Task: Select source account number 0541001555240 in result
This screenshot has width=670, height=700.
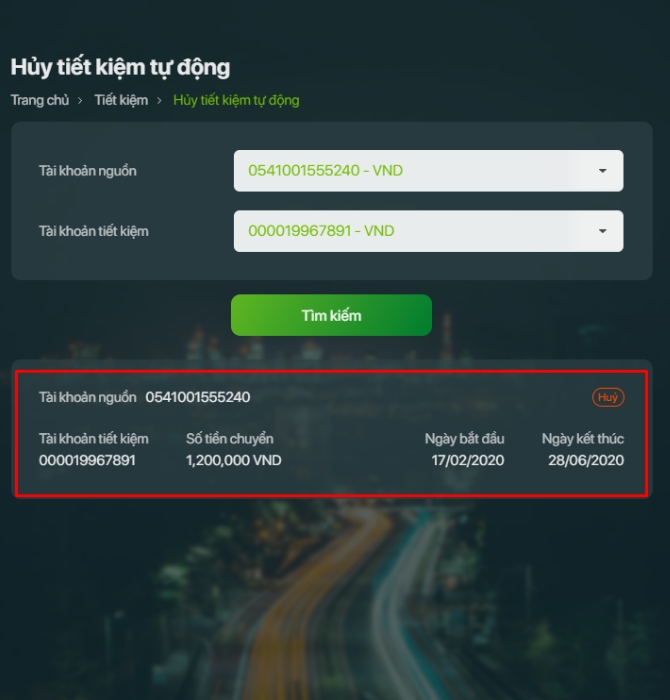Action: pyautogui.click(x=198, y=397)
